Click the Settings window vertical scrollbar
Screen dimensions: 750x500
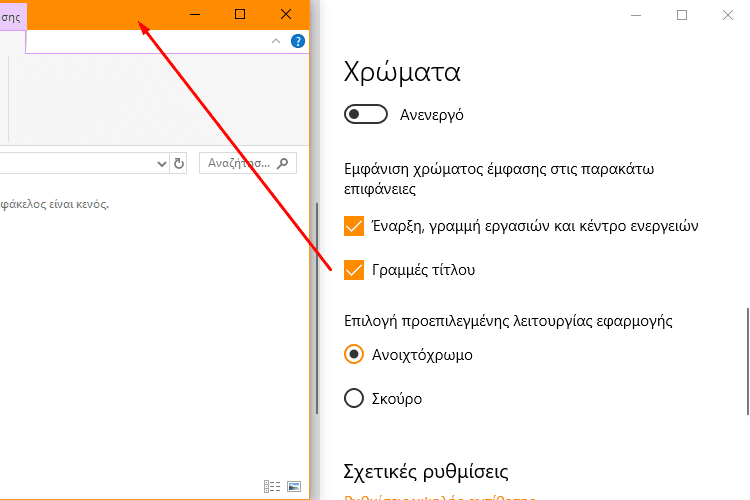click(748, 362)
